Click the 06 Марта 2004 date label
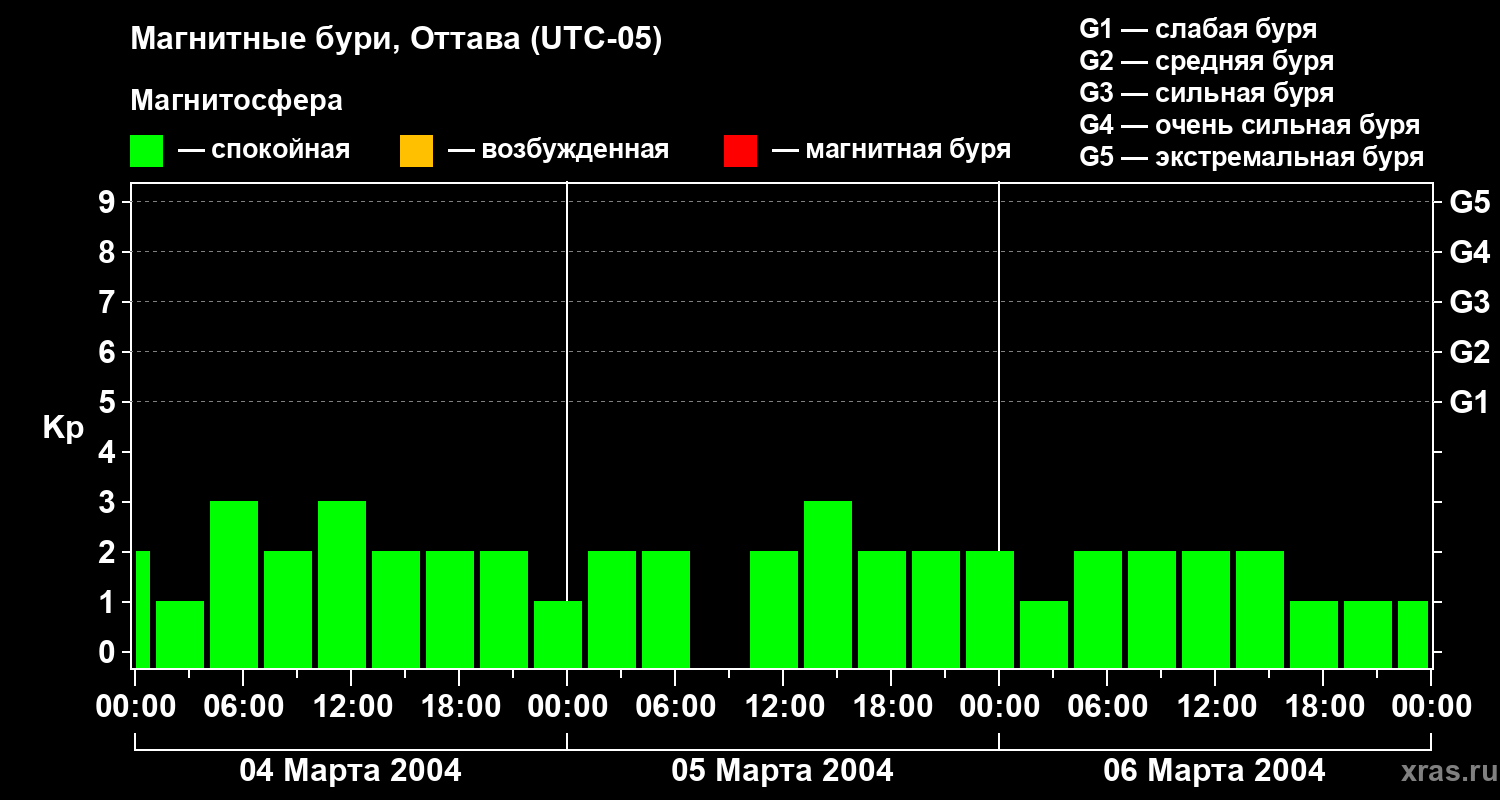 [x=1214, y=771]
